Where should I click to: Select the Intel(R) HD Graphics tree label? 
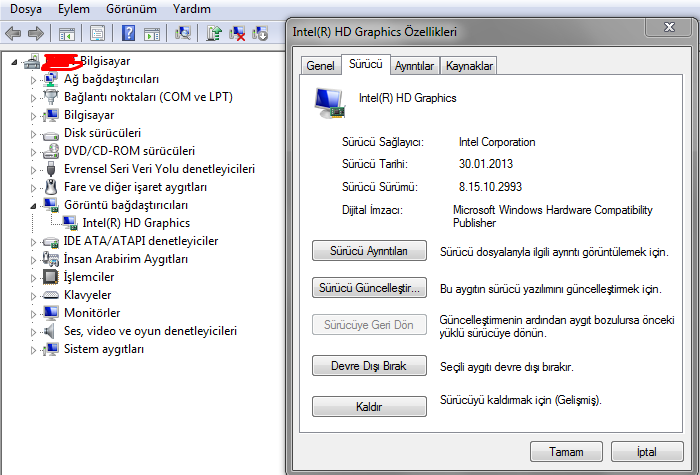136,223
